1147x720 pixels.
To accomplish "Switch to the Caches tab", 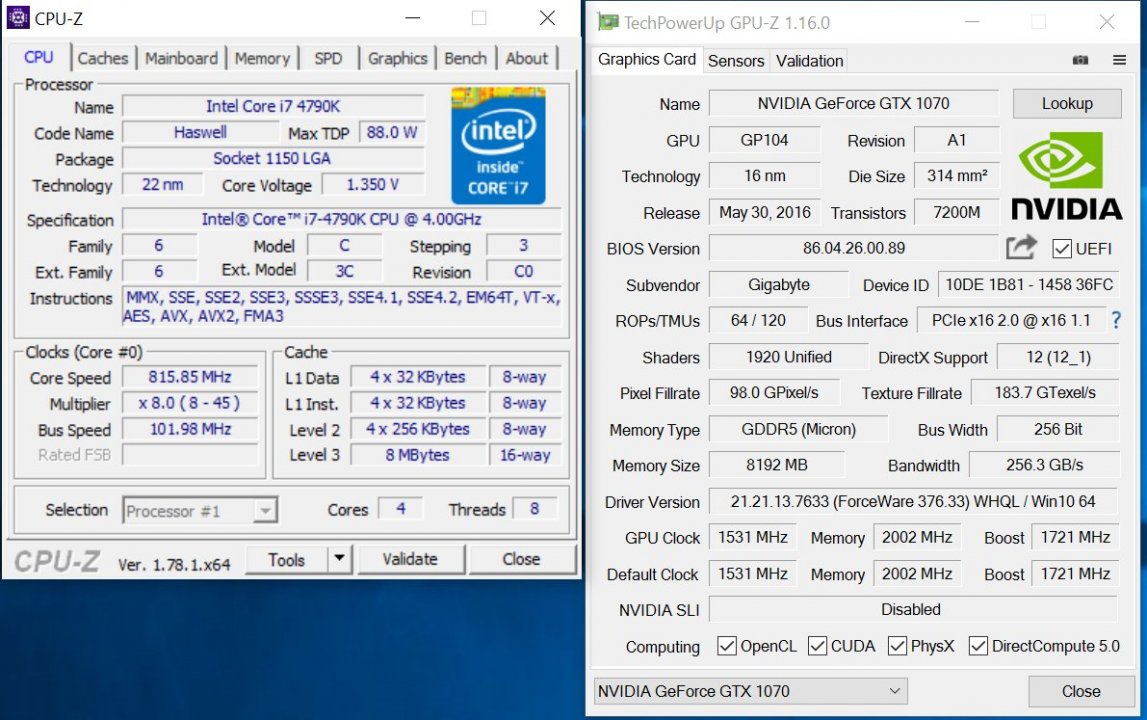I will coord(102,58).
